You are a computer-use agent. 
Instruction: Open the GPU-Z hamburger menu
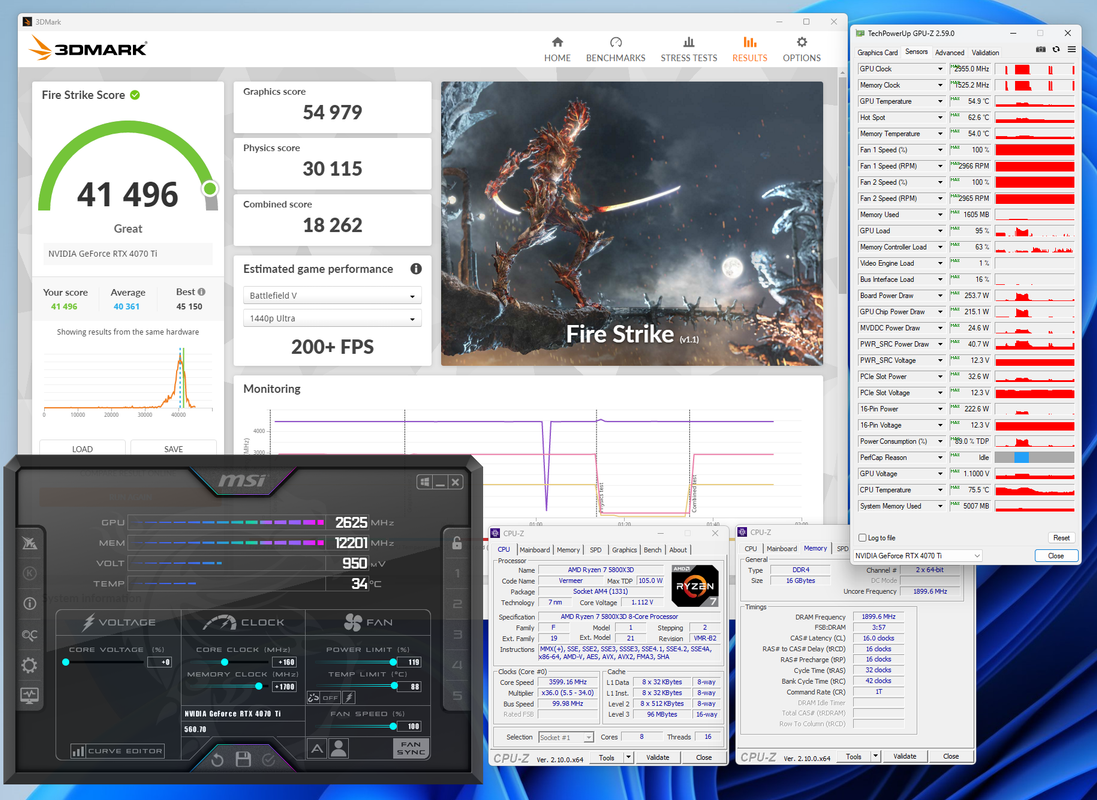click(1071, 50)
